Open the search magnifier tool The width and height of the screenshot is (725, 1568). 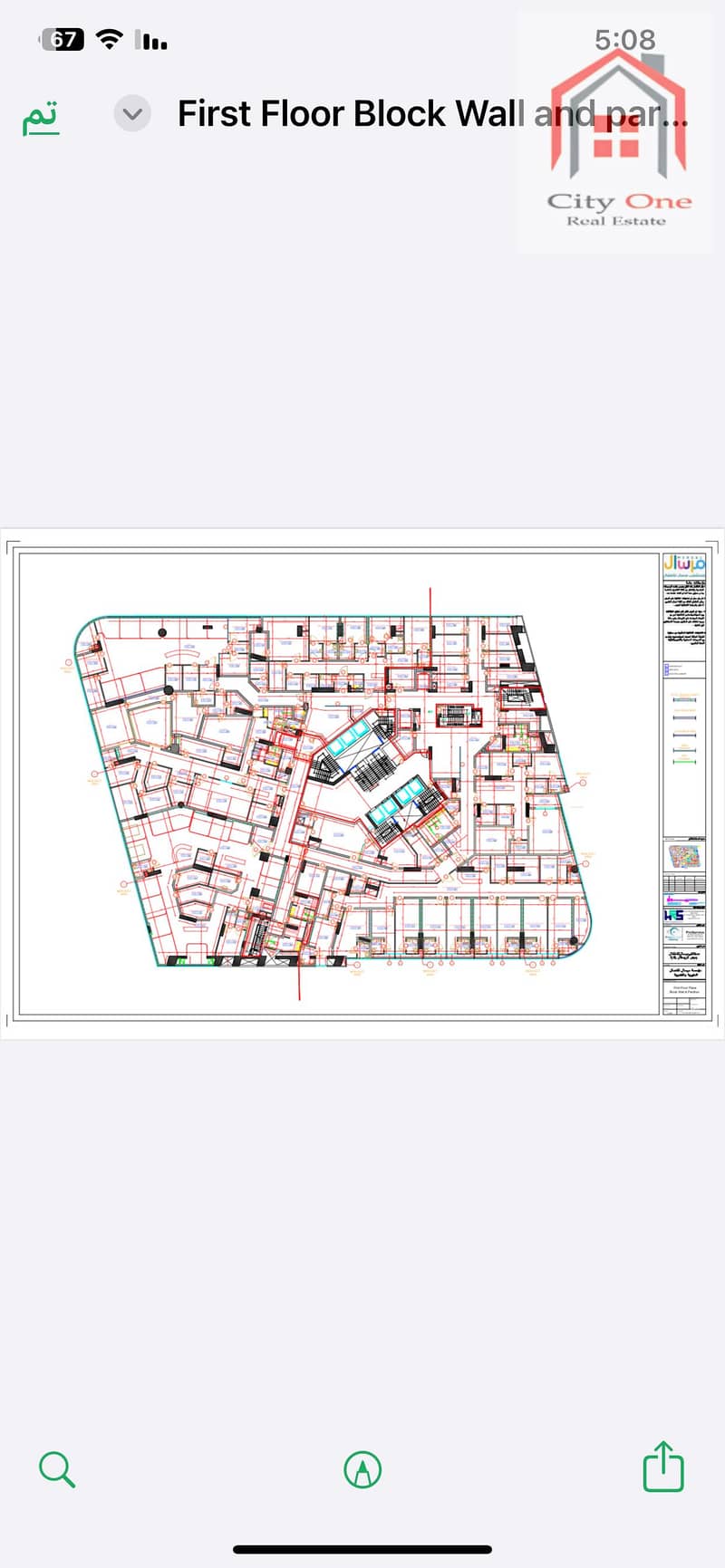click(x=57, y=1469)
